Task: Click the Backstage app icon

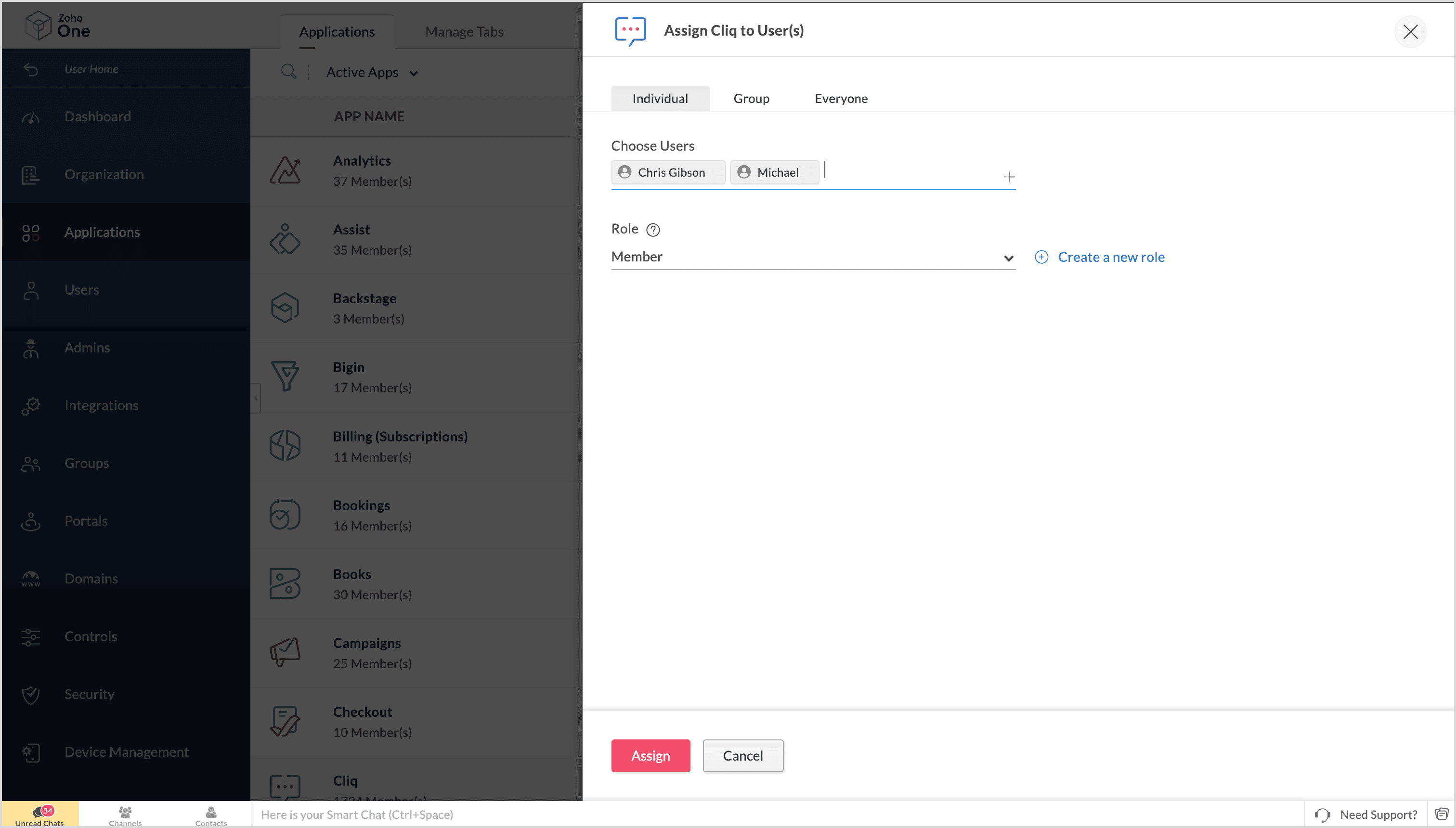Action: [x=285, y=308]
